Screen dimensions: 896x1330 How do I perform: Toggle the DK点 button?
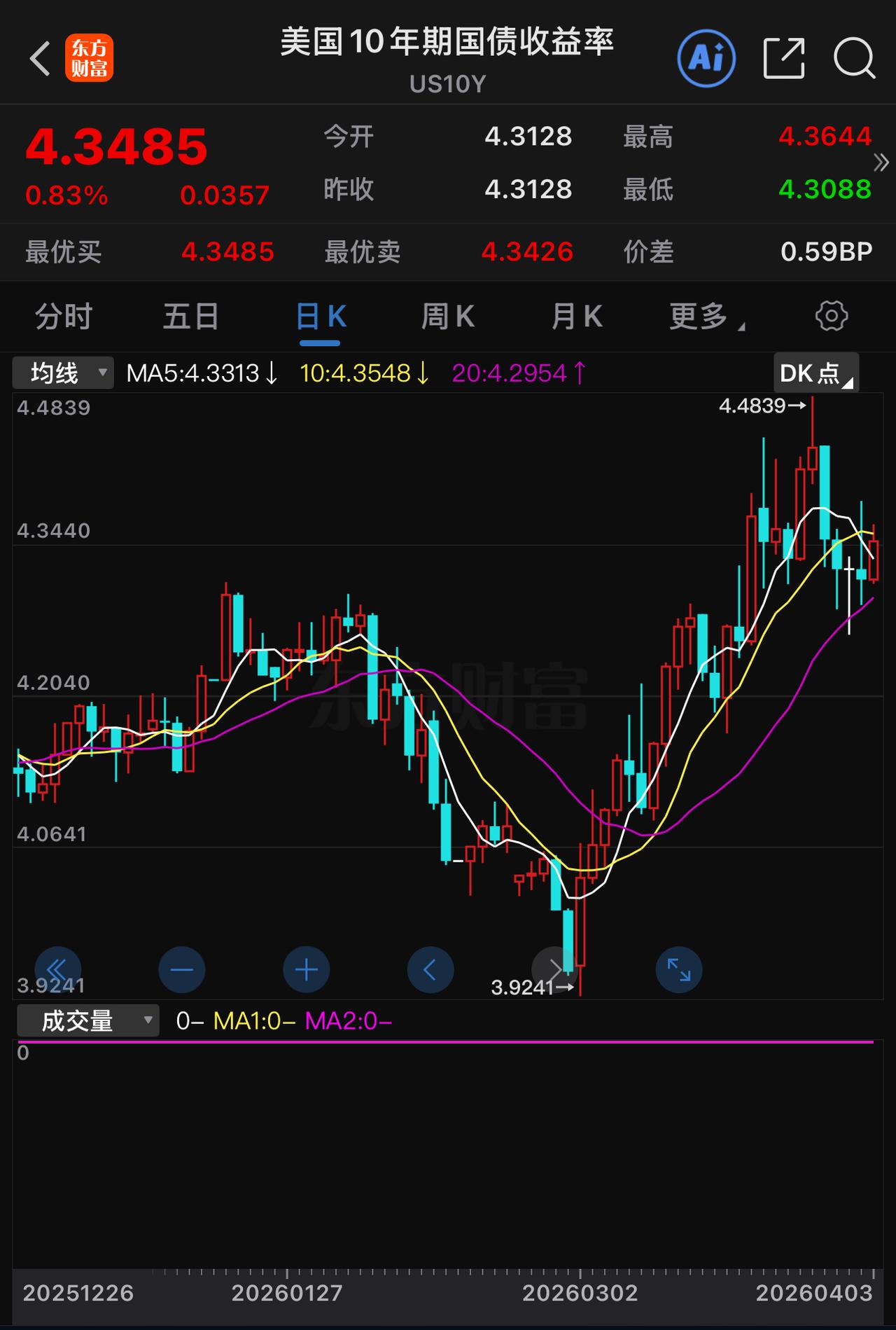[x=815, y=373]
